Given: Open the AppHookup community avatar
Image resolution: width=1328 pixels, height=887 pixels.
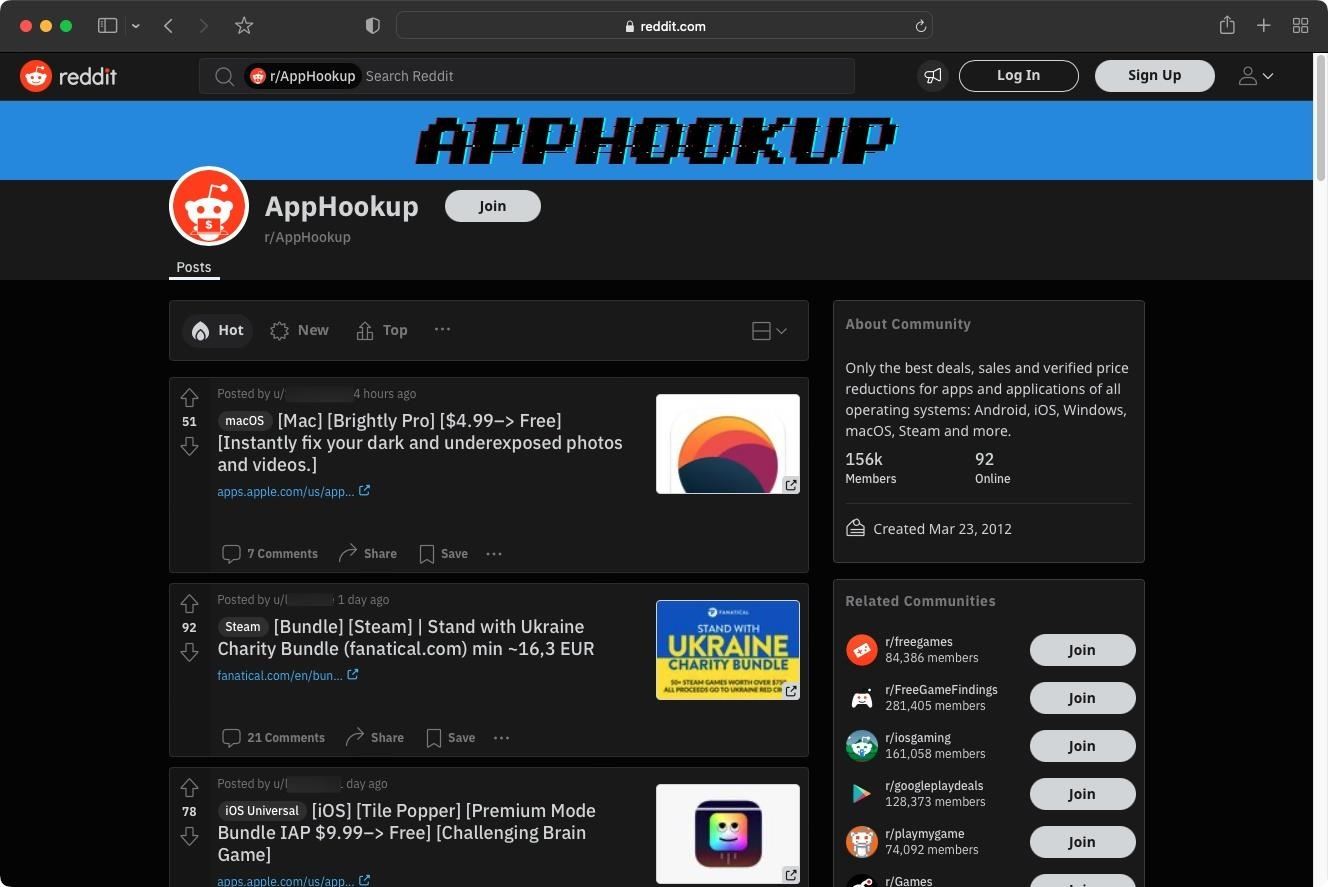Looking at the screenshot, I should coord(209,206).
